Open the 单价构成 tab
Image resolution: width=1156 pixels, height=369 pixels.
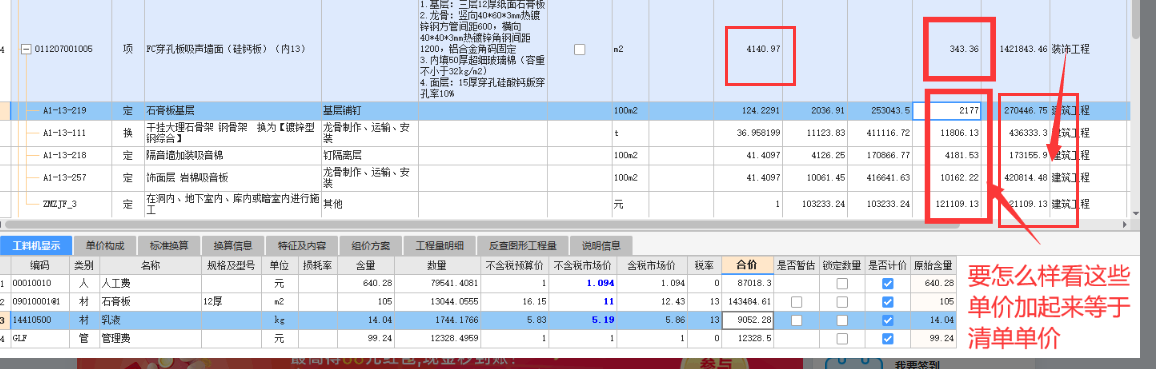click(105, 245)
